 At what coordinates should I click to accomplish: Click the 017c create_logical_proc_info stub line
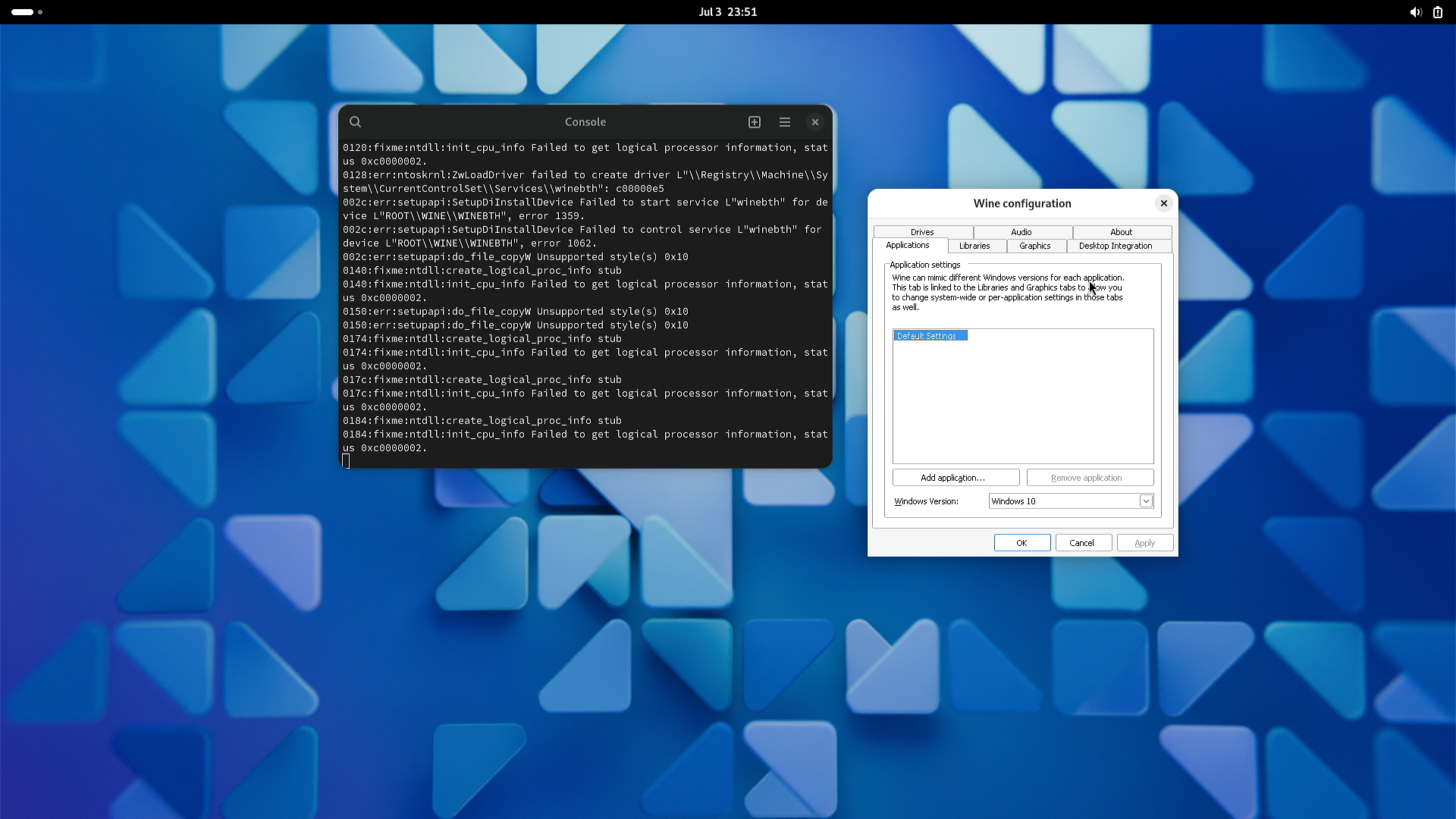tap(482, 380)
